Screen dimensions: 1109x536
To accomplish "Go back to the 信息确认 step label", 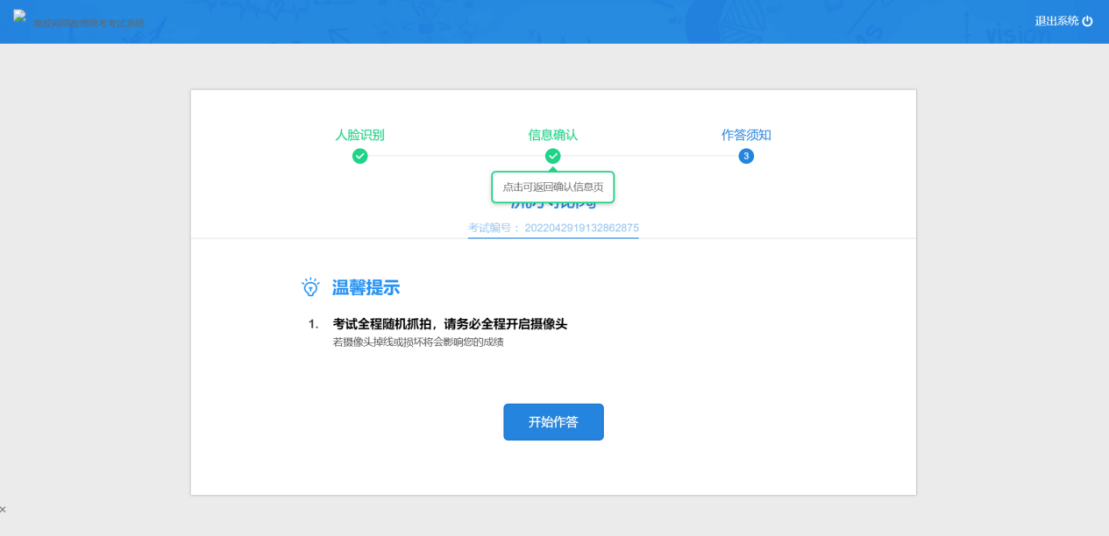I will click(553, 135).
